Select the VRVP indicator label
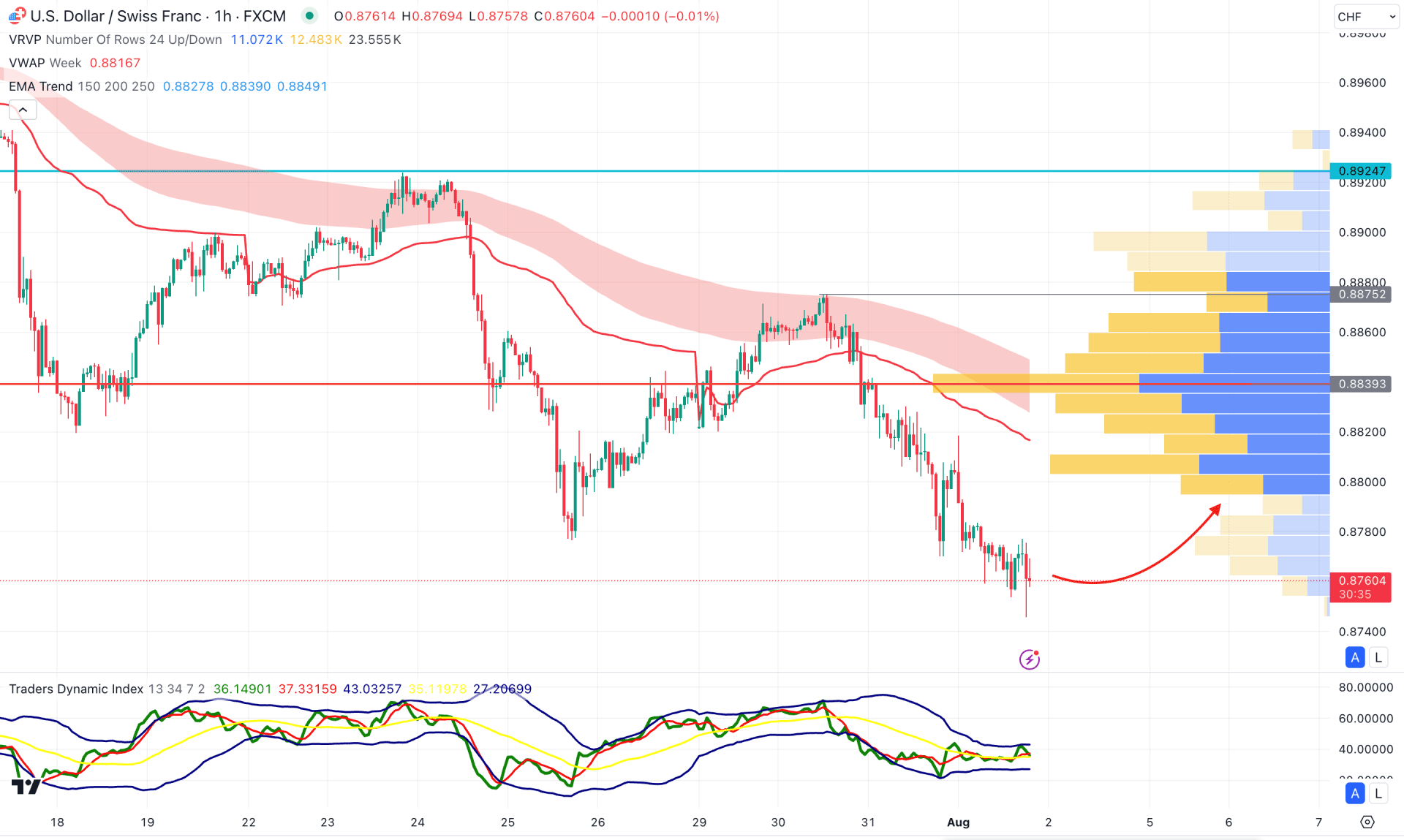The width and height of the screenshot is (1404, 840). pos(26,39)
